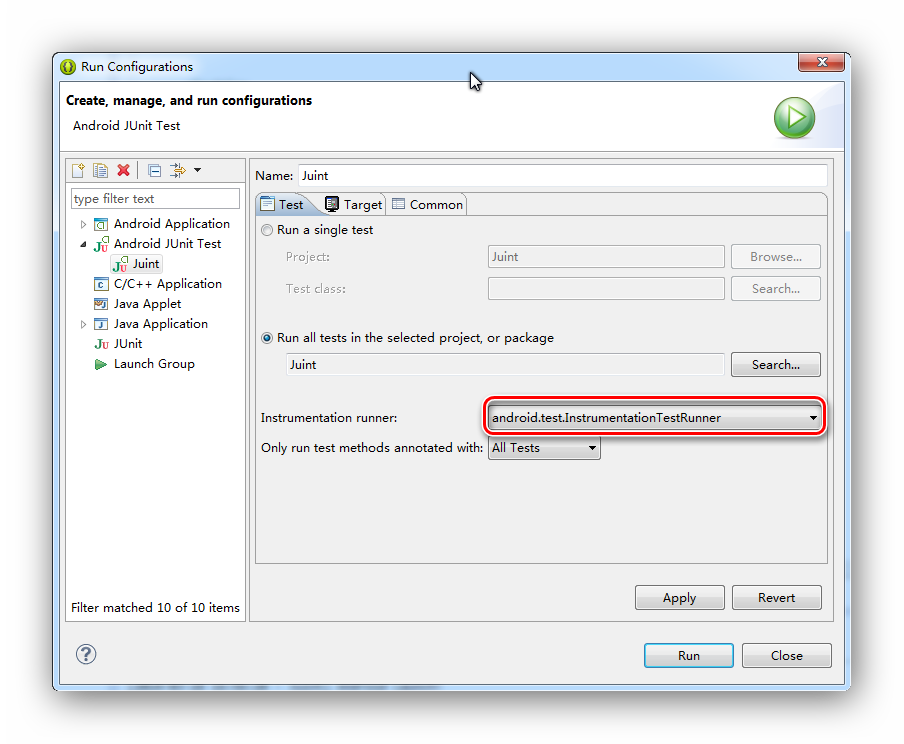Open the All Tests annotation dropdown

pos(592,448)
